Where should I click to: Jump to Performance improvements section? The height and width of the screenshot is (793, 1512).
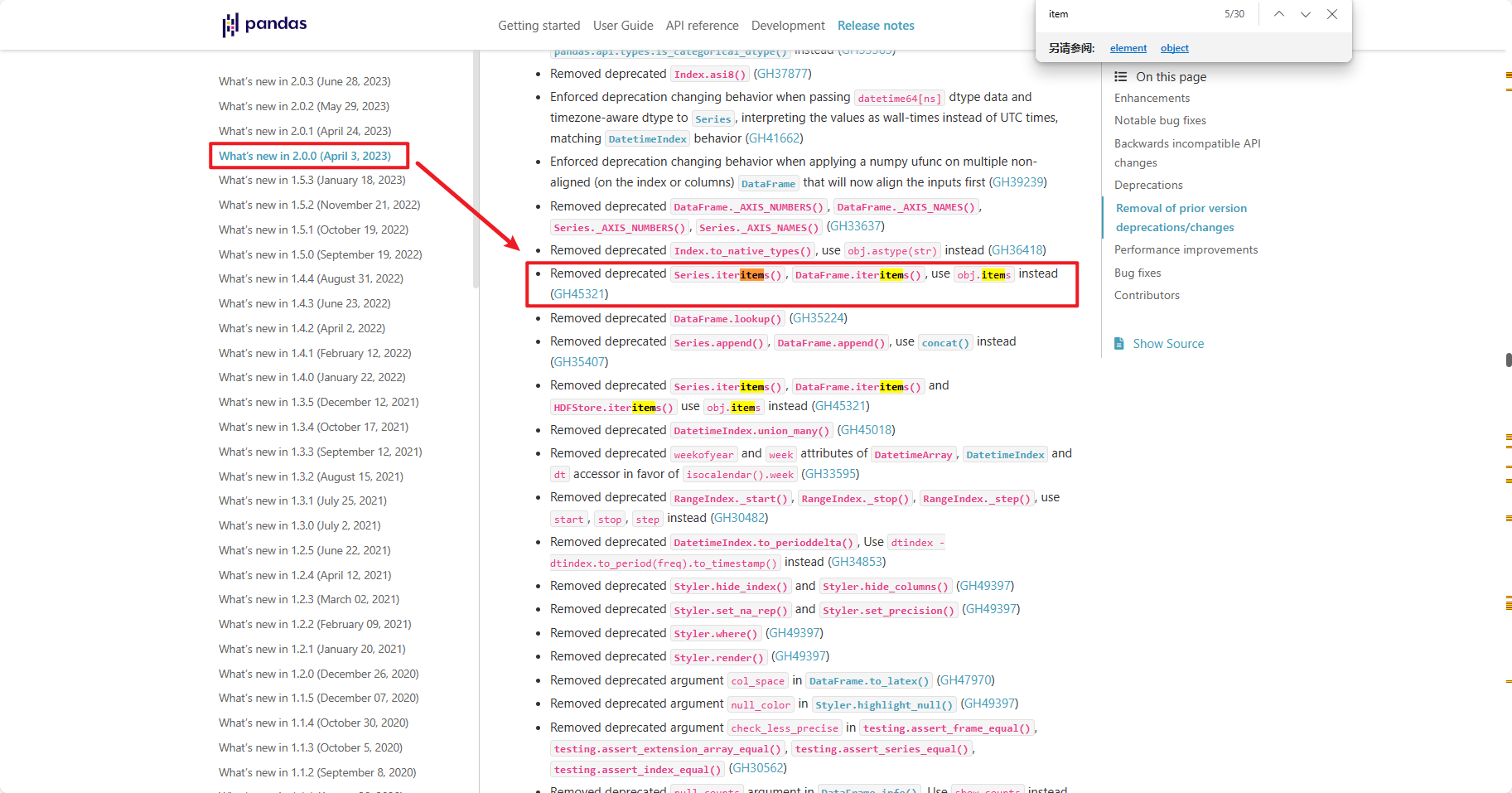[1186, 249]
